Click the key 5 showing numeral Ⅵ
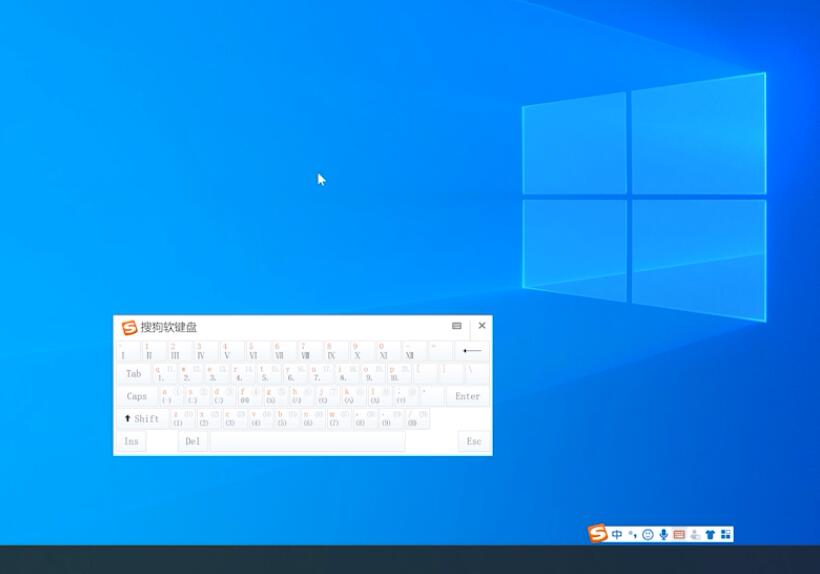 coord(258,351)
